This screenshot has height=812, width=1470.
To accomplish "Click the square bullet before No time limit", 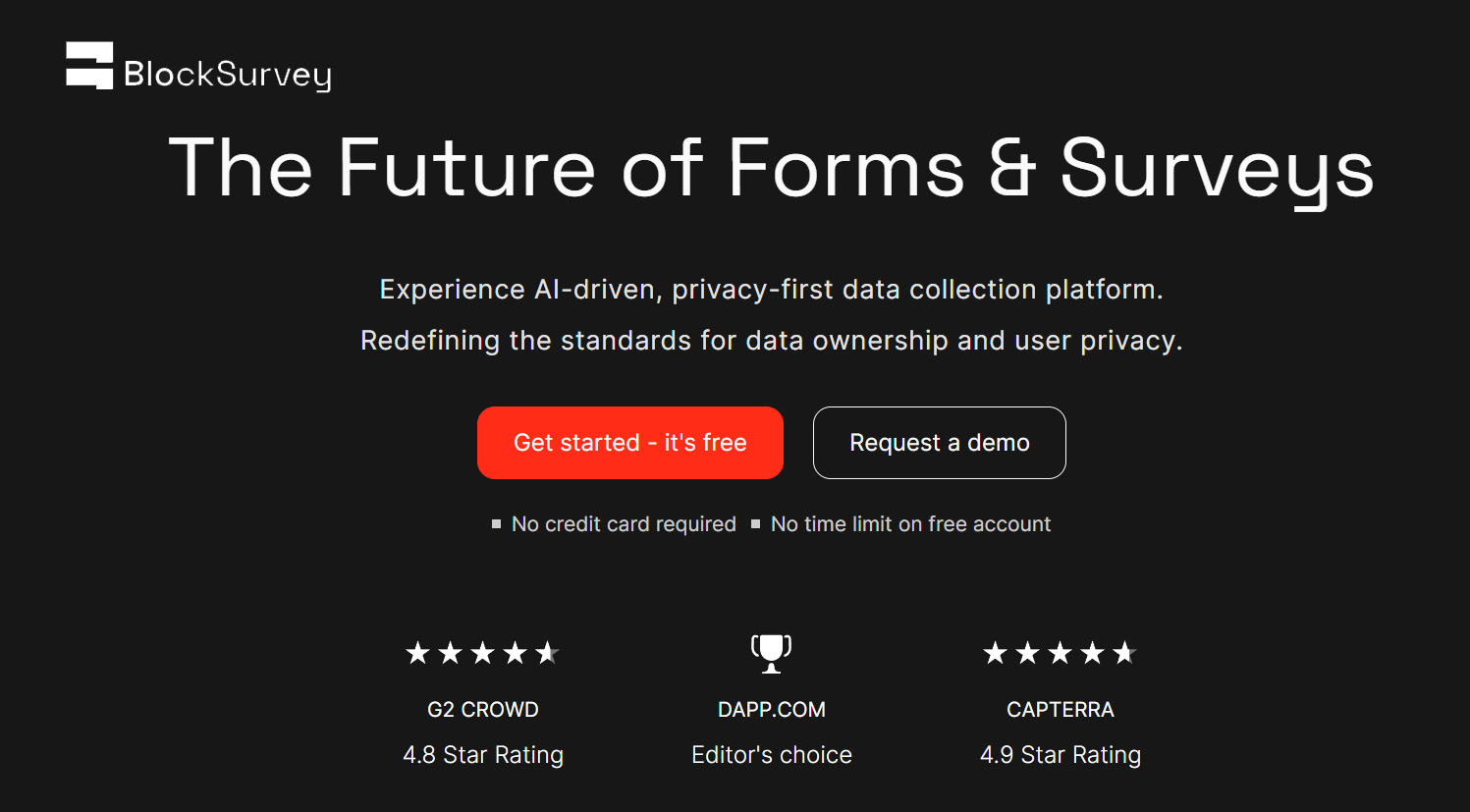I will tap(755, 524).
